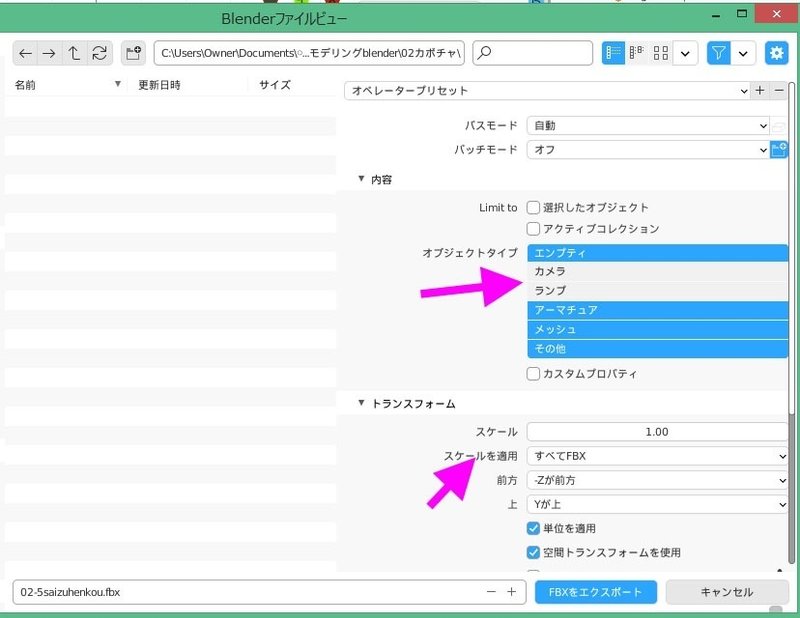800x618 pixels.
Task: Maximize the Blender file view window
Action: coord(742,14)
